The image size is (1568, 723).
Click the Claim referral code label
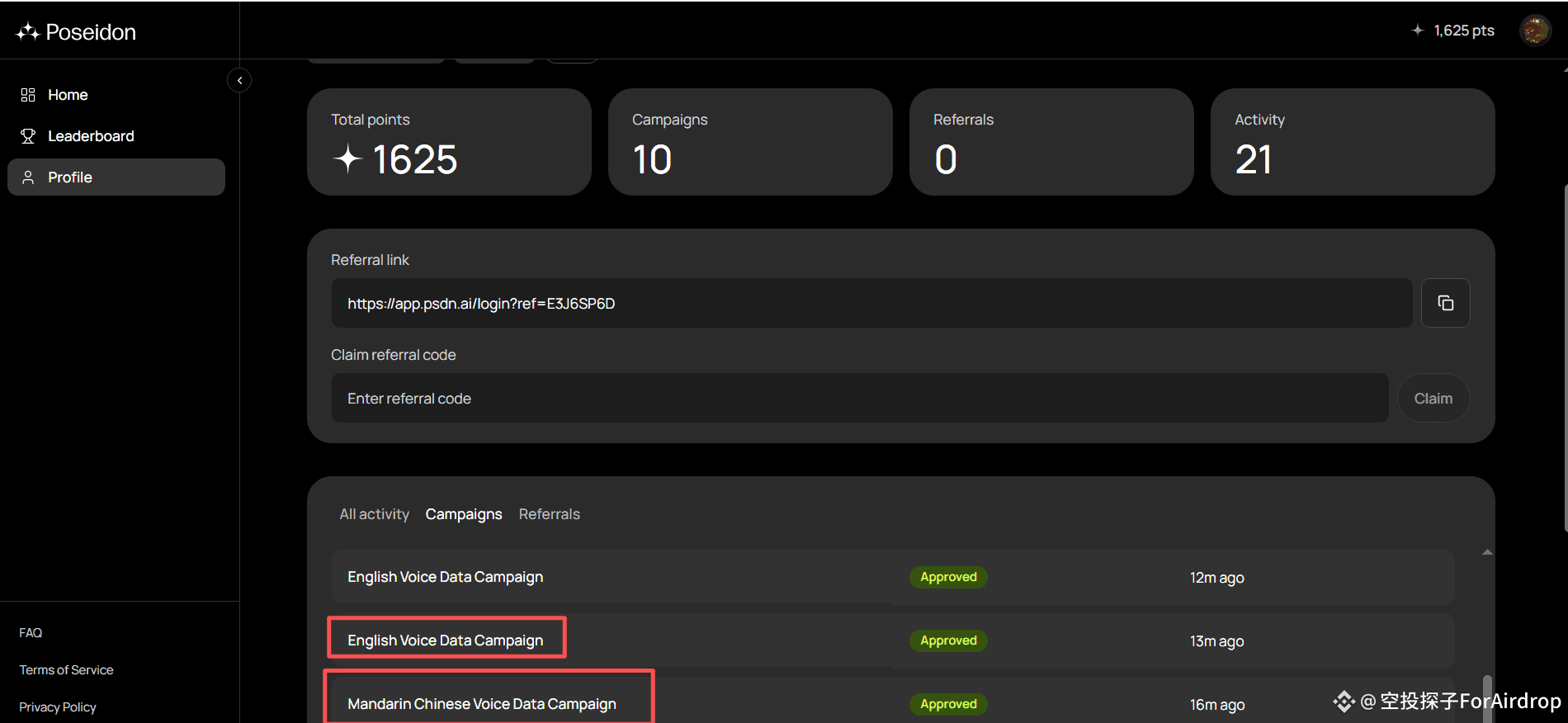point(394,355)
